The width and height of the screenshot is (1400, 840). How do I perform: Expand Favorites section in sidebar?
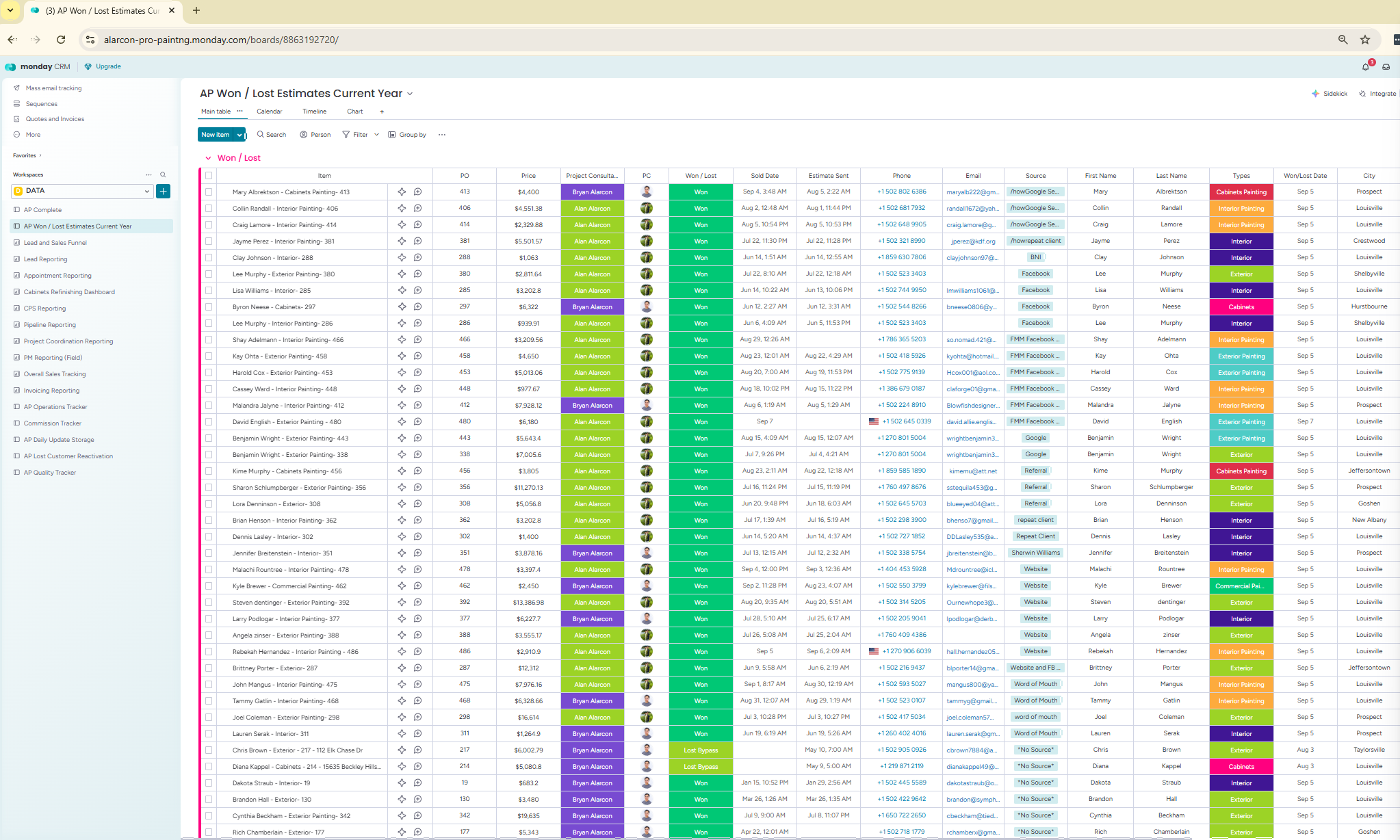(40, 155)
